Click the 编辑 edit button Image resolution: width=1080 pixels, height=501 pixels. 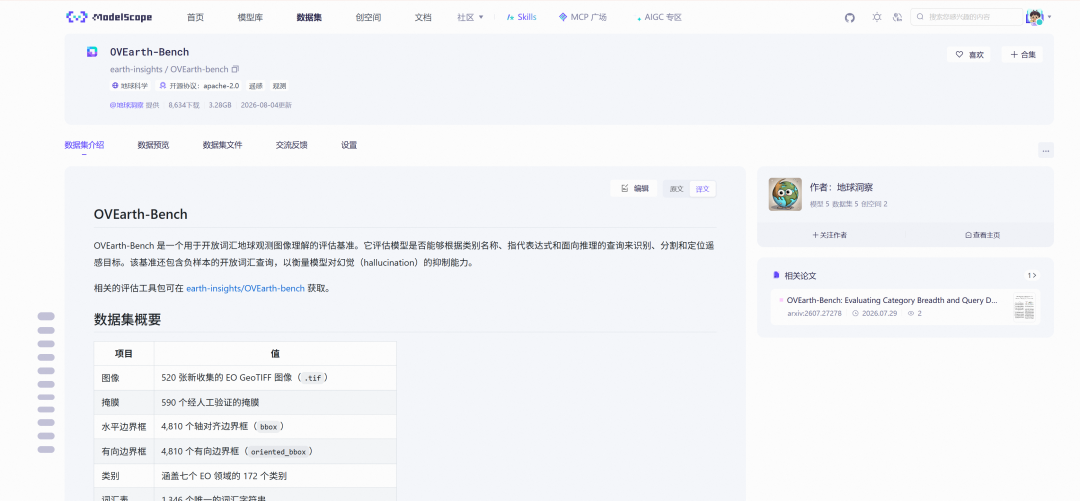pyautogui.click(x=634, y=188)
